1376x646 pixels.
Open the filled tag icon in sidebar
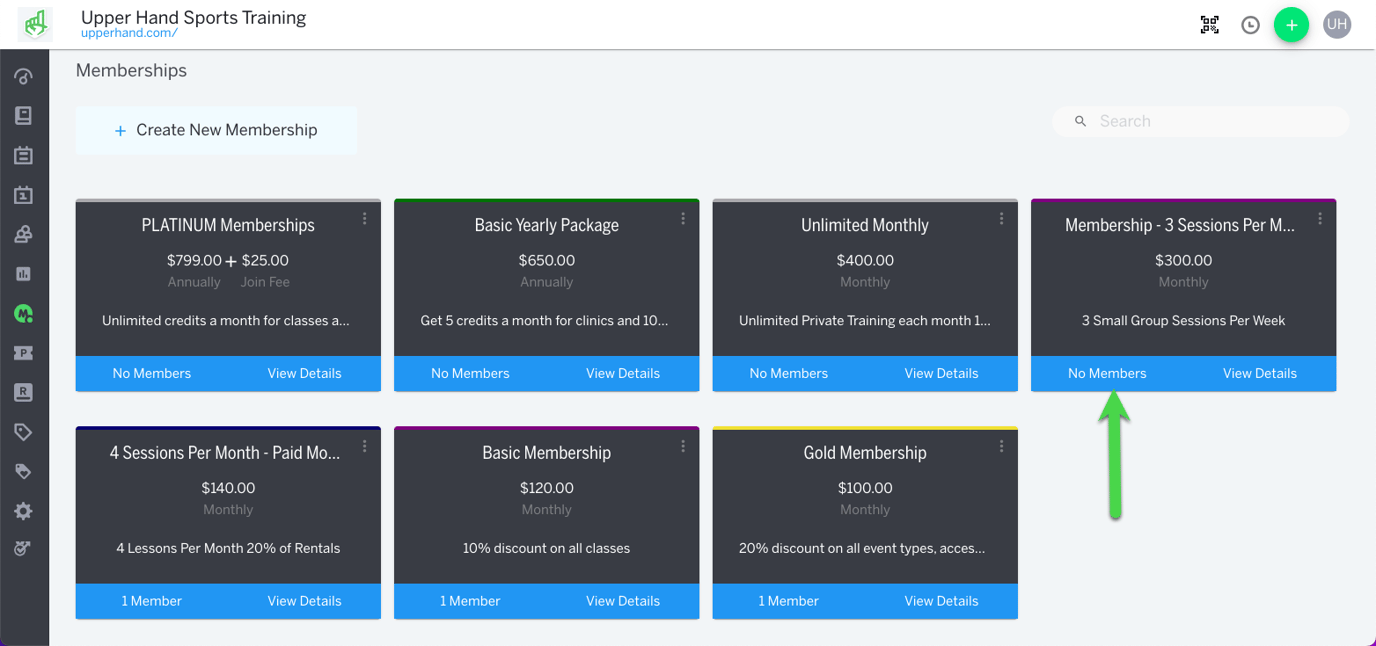[23, 471]
